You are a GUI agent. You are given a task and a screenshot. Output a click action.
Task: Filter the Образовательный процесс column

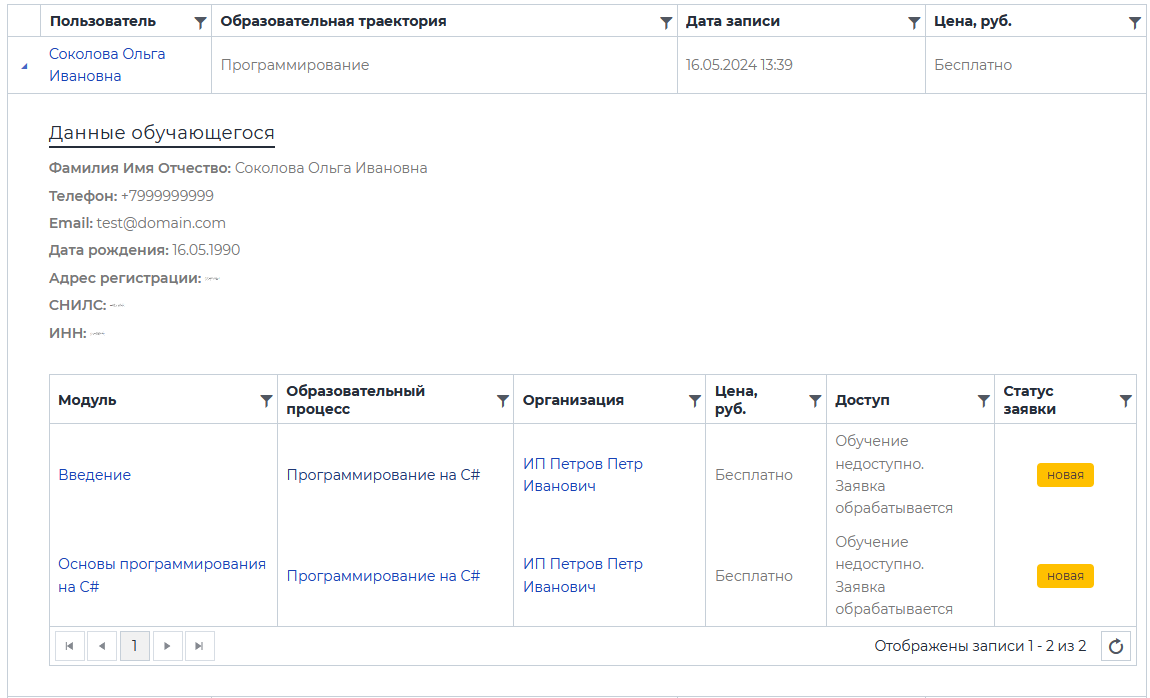coord(503,400)
